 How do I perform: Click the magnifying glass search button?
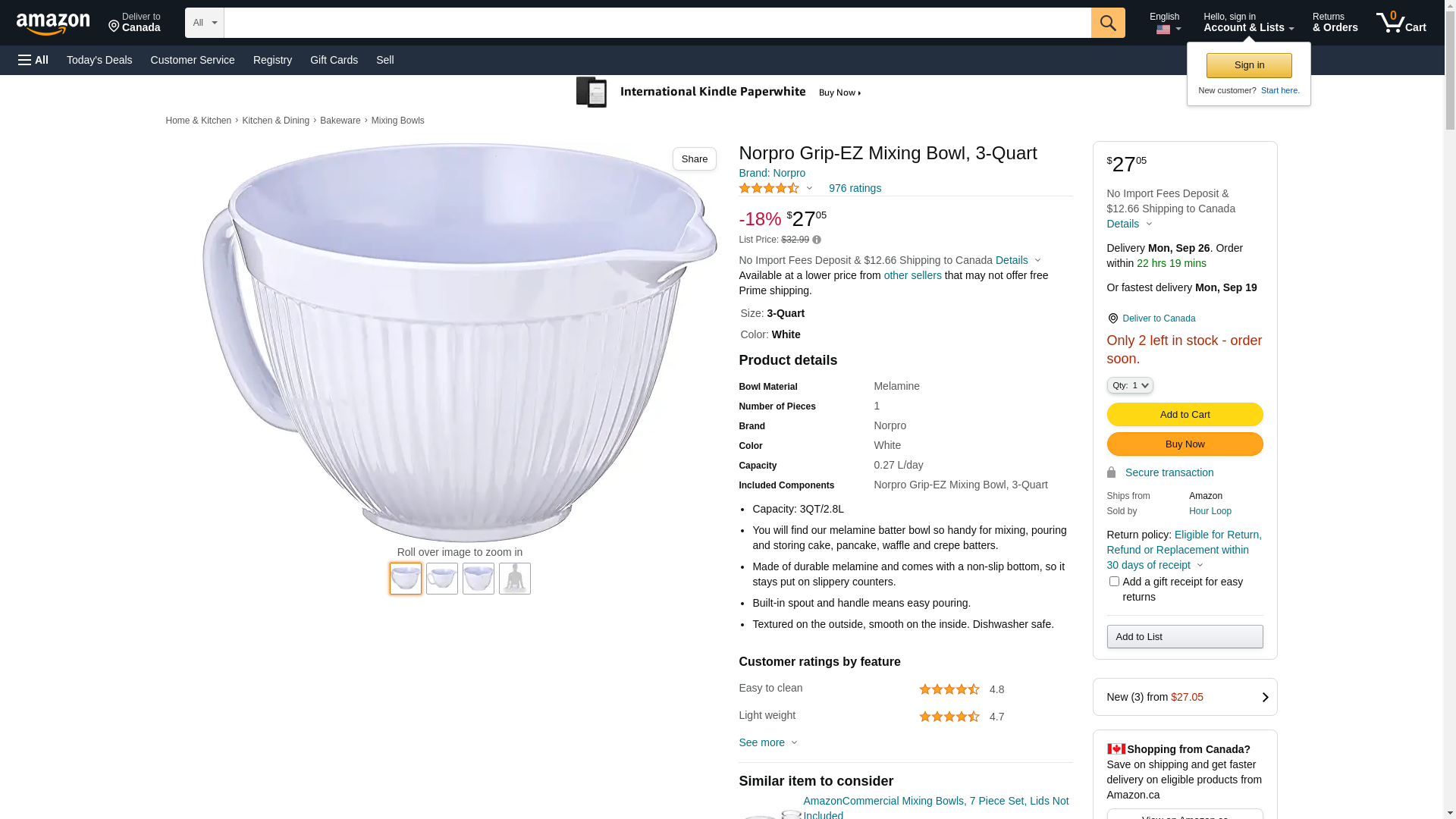click(x=1108, y=23)
